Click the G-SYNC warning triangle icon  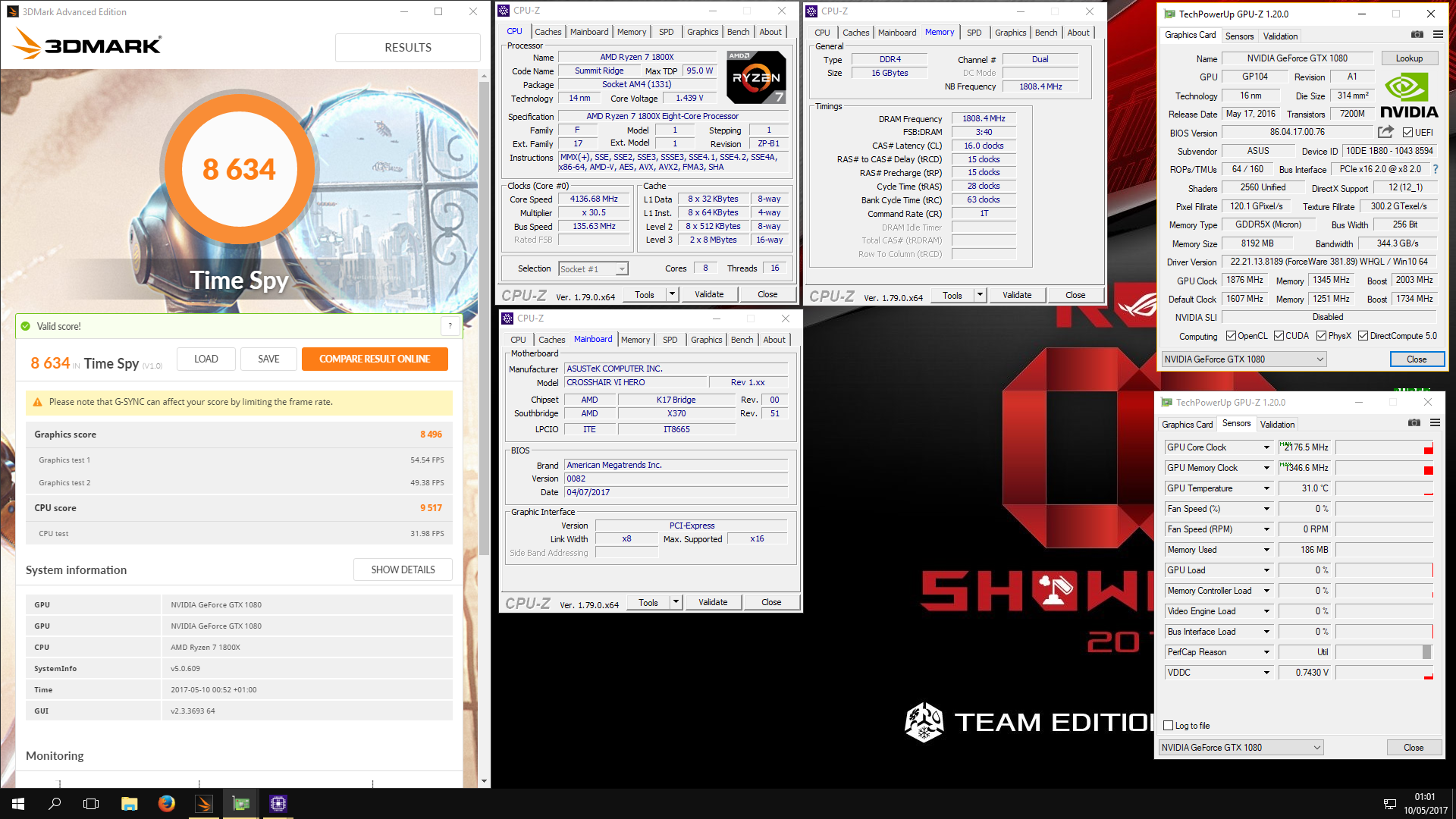pos(37,402)
